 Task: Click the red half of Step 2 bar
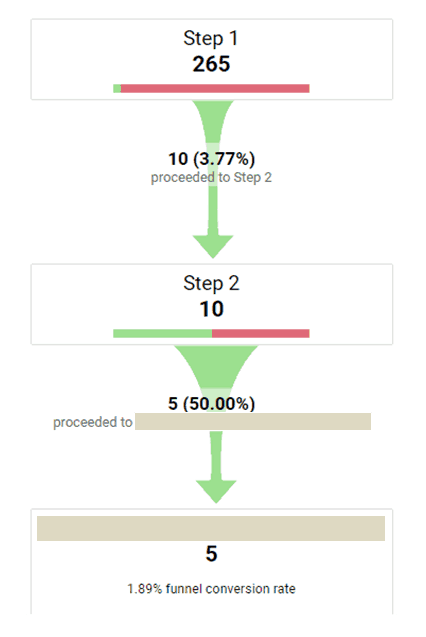pos(261,334)
